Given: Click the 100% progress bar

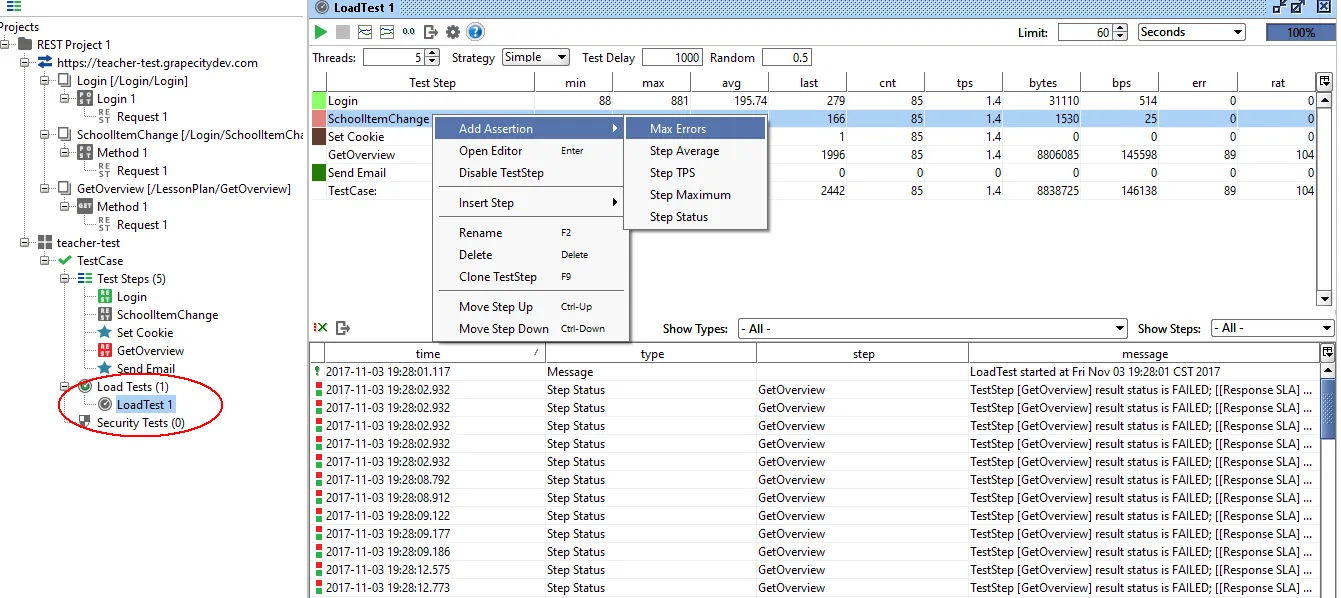Looking at the screenshot, I should tap(1300, 32).
